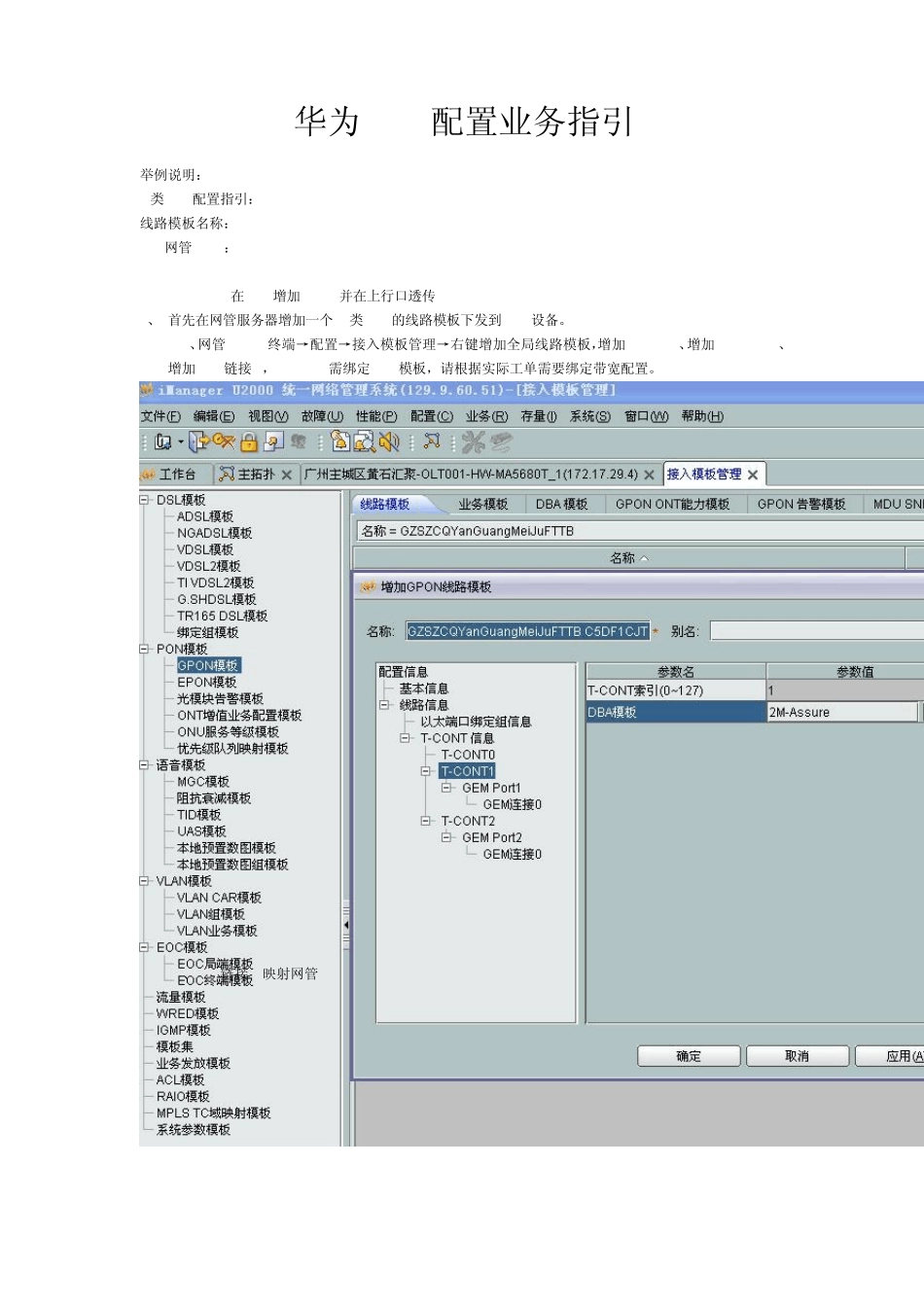Image resolution: width=924 pixels, height=1307 pixels.
Task: Collapse the T-CONT1 node expander
Action: click(426, 771)
